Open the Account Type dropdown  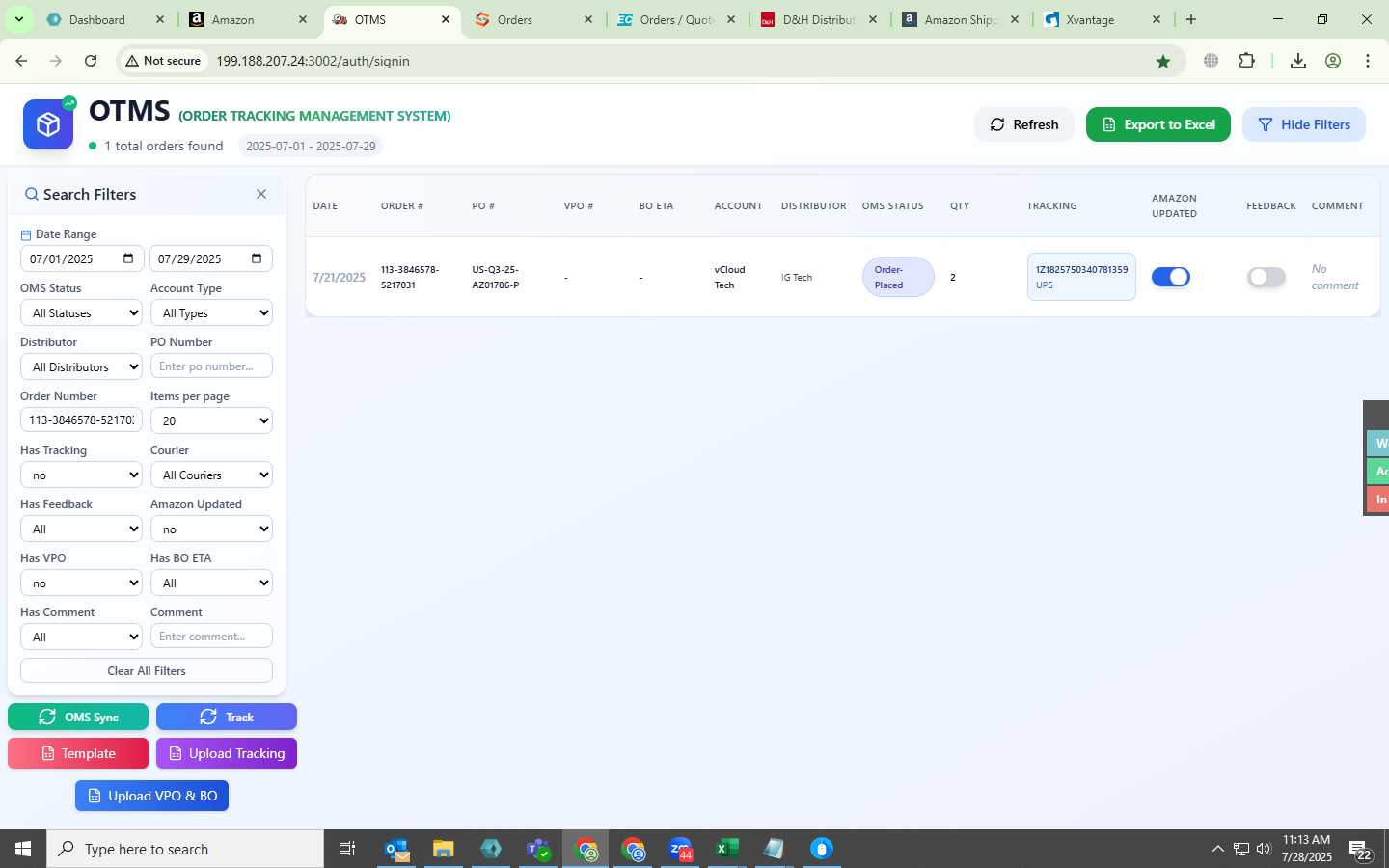211,312
